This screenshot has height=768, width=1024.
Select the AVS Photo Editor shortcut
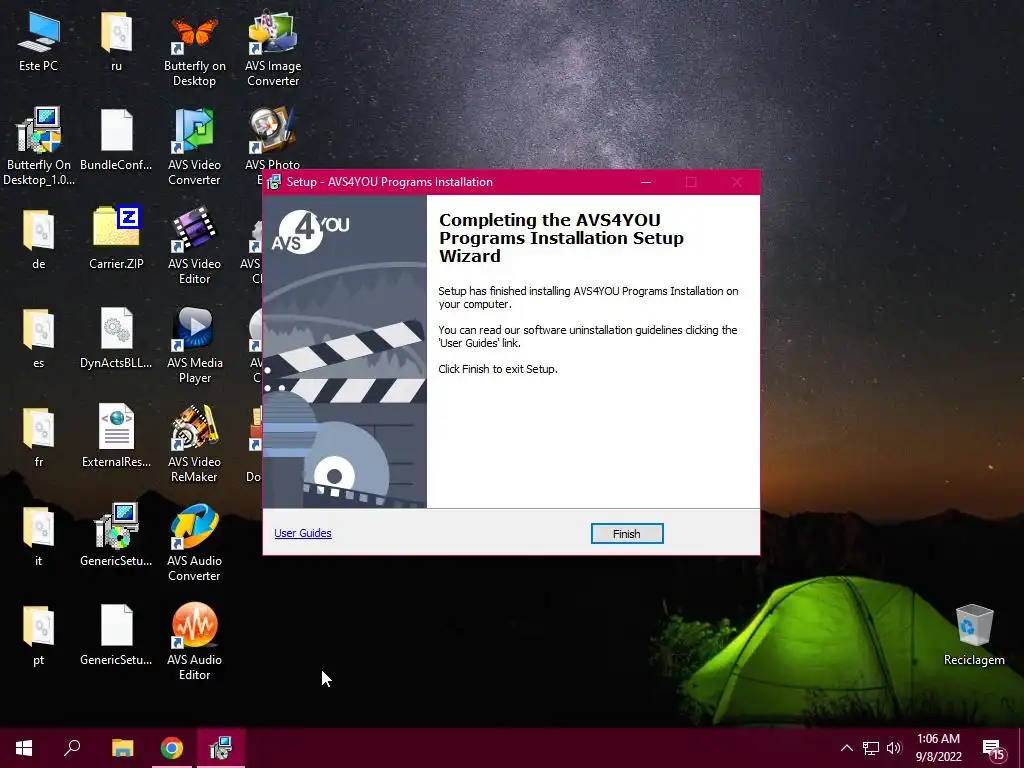(273, 138)
